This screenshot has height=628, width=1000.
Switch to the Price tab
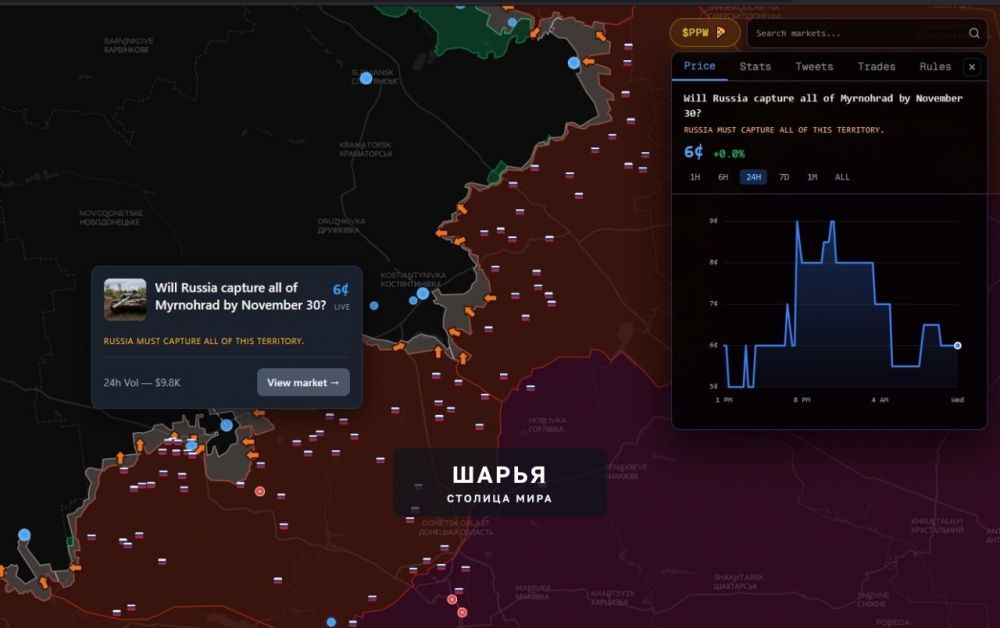(x=700, y=66)
